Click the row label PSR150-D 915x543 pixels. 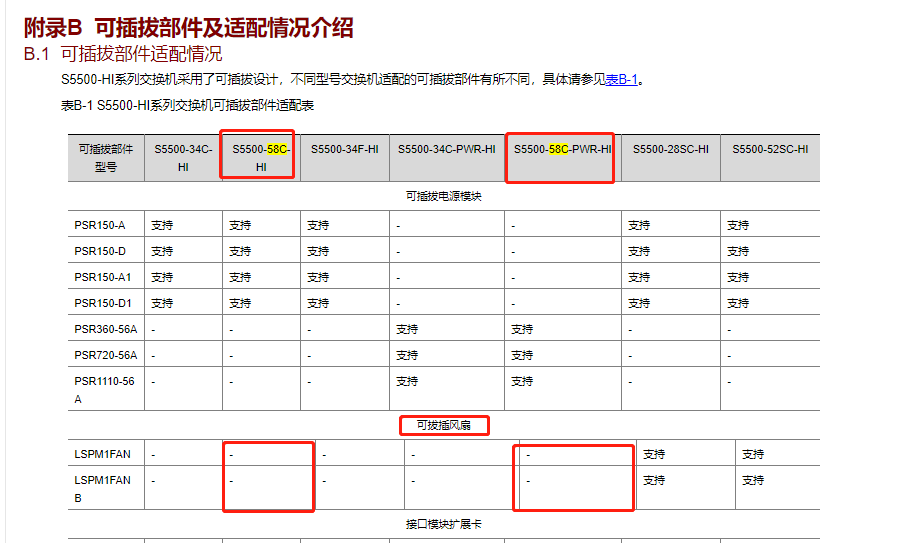100,251
